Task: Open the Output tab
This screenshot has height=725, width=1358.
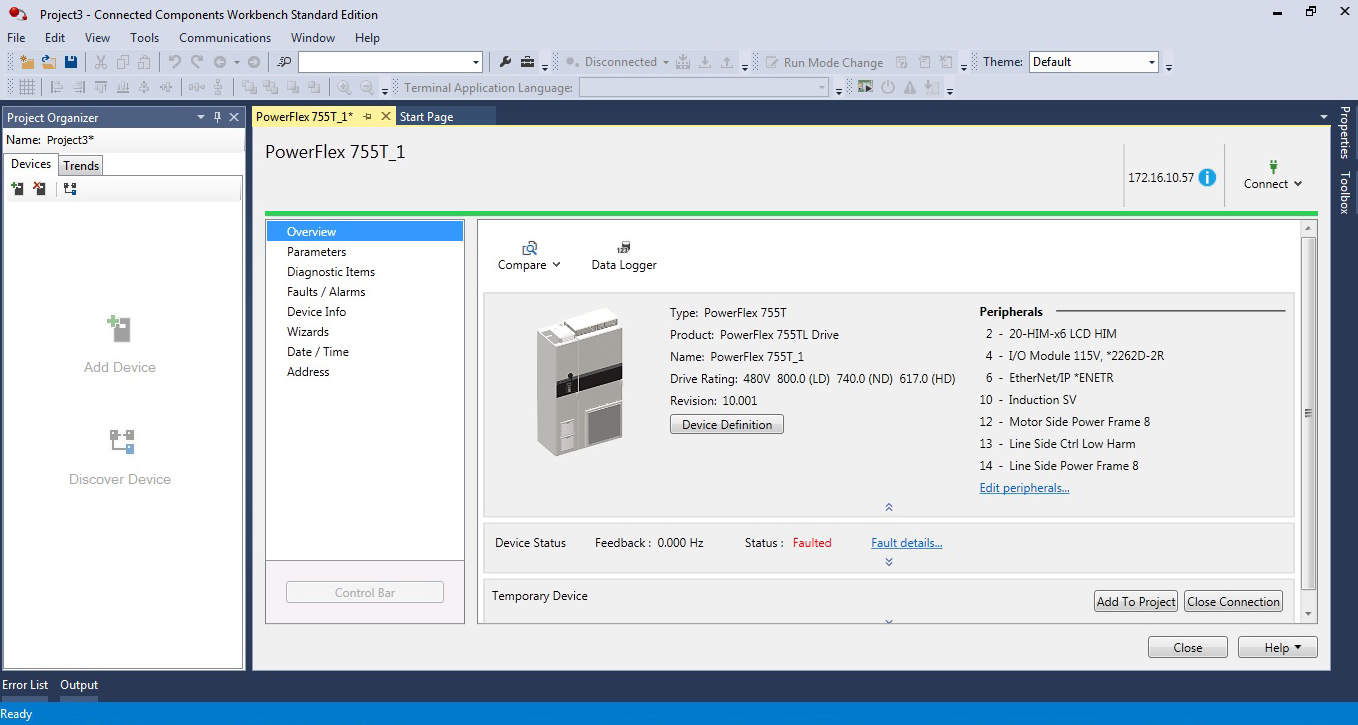Action: (x=79, y=685)
